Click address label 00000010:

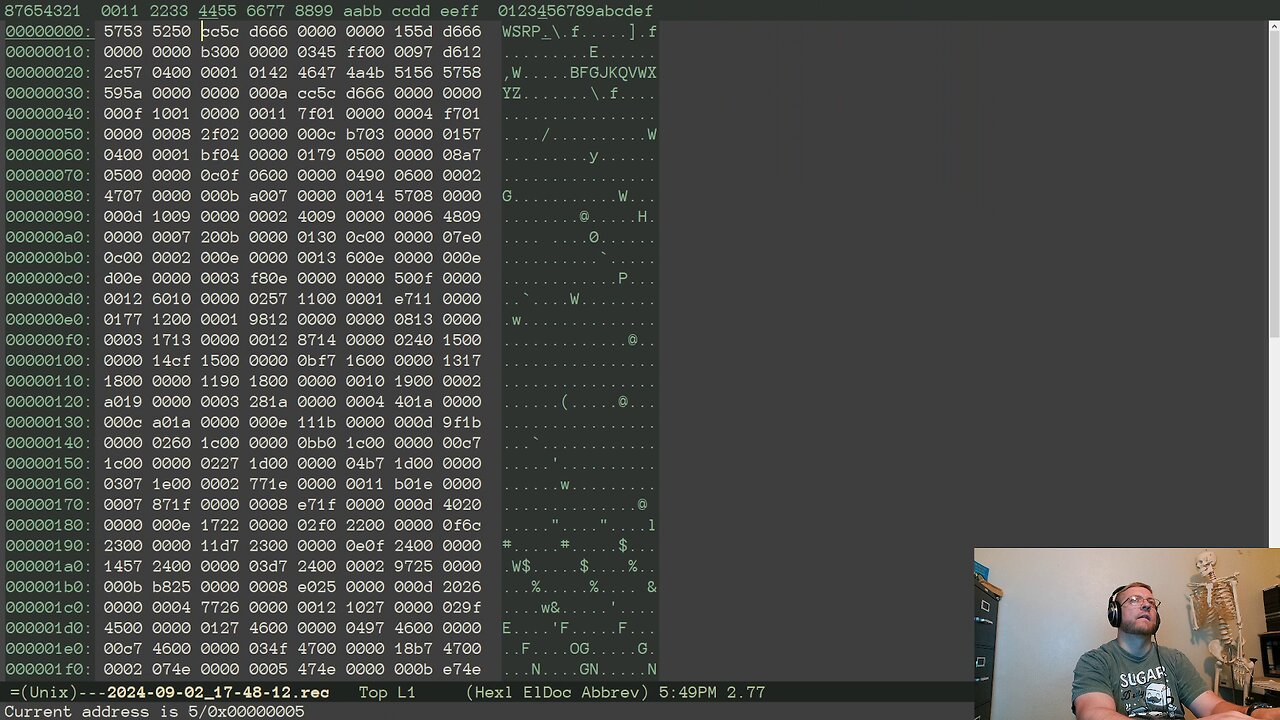(48, 52)
